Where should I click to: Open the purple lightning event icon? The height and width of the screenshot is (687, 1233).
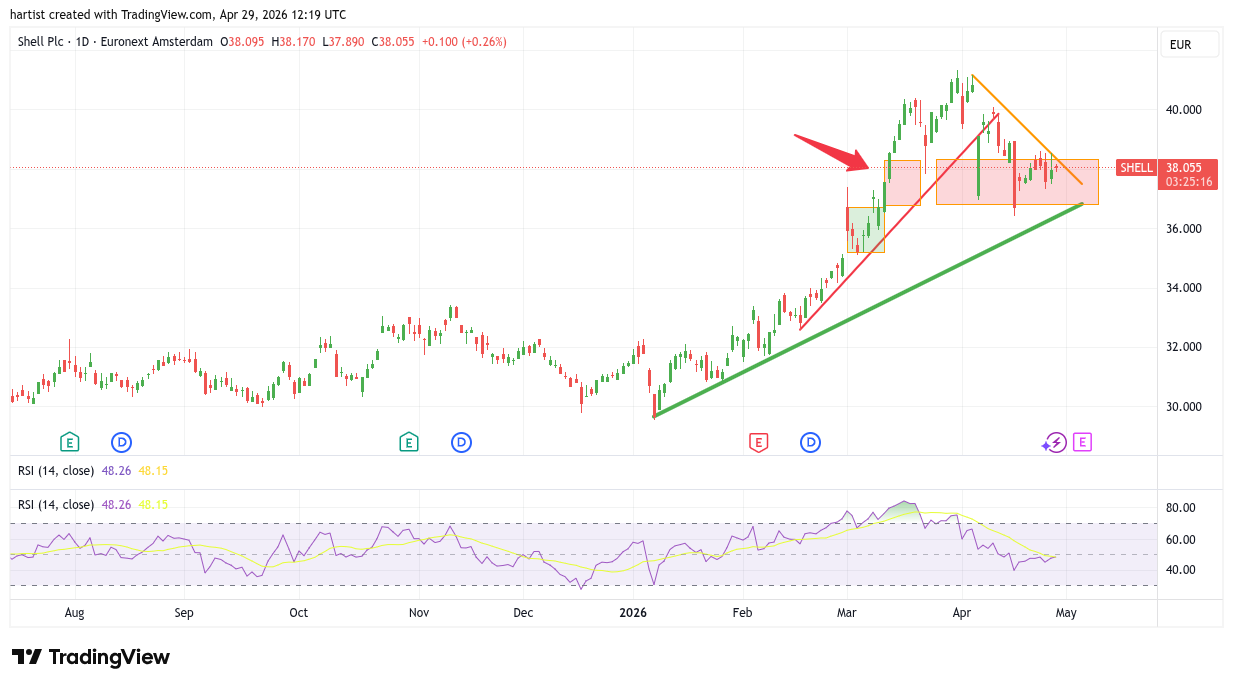1055,443
